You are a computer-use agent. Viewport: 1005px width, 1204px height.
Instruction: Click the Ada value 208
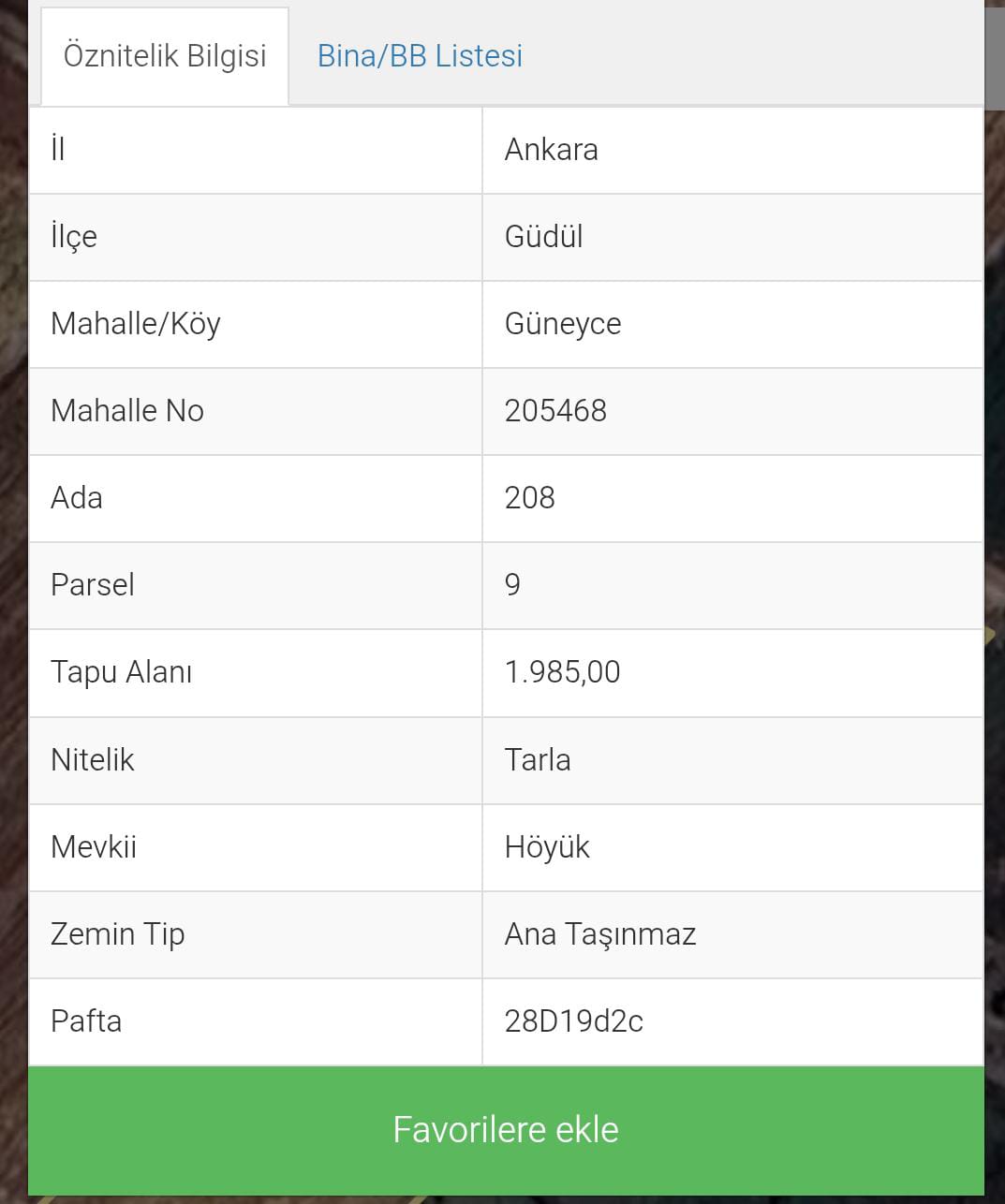732,498
